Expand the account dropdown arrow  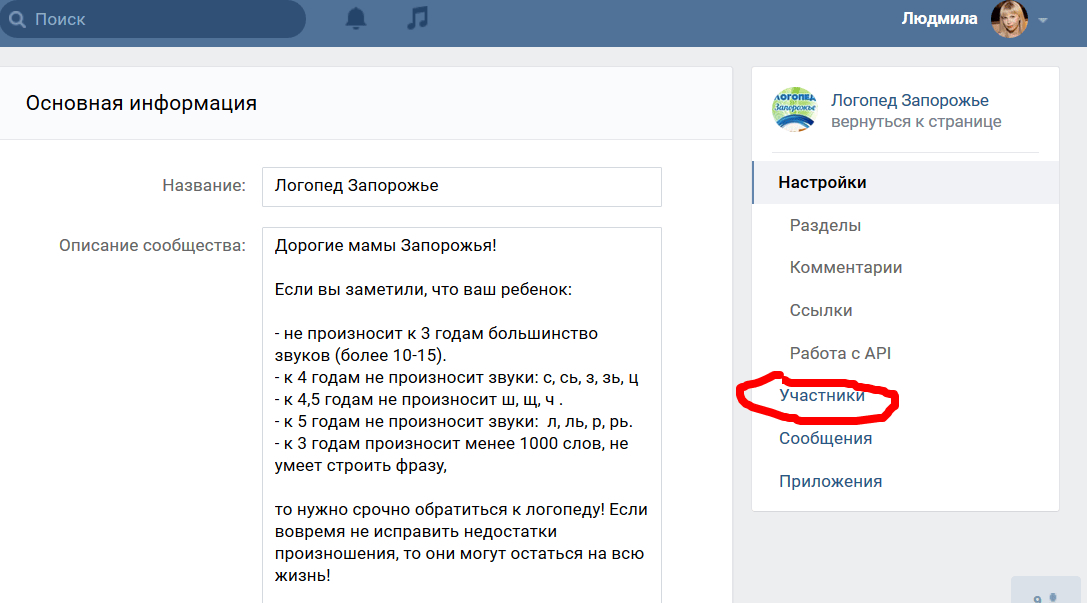coord(1043,20)
